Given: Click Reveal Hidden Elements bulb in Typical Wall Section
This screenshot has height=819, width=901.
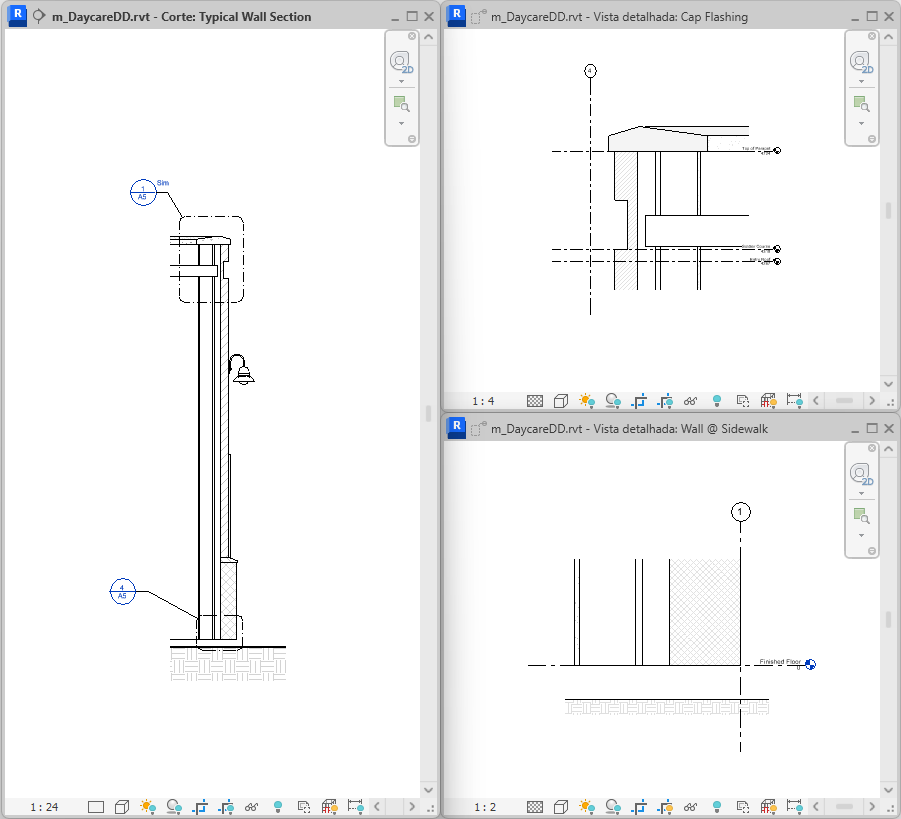Looking at the screenshot, I should point(278,807).
